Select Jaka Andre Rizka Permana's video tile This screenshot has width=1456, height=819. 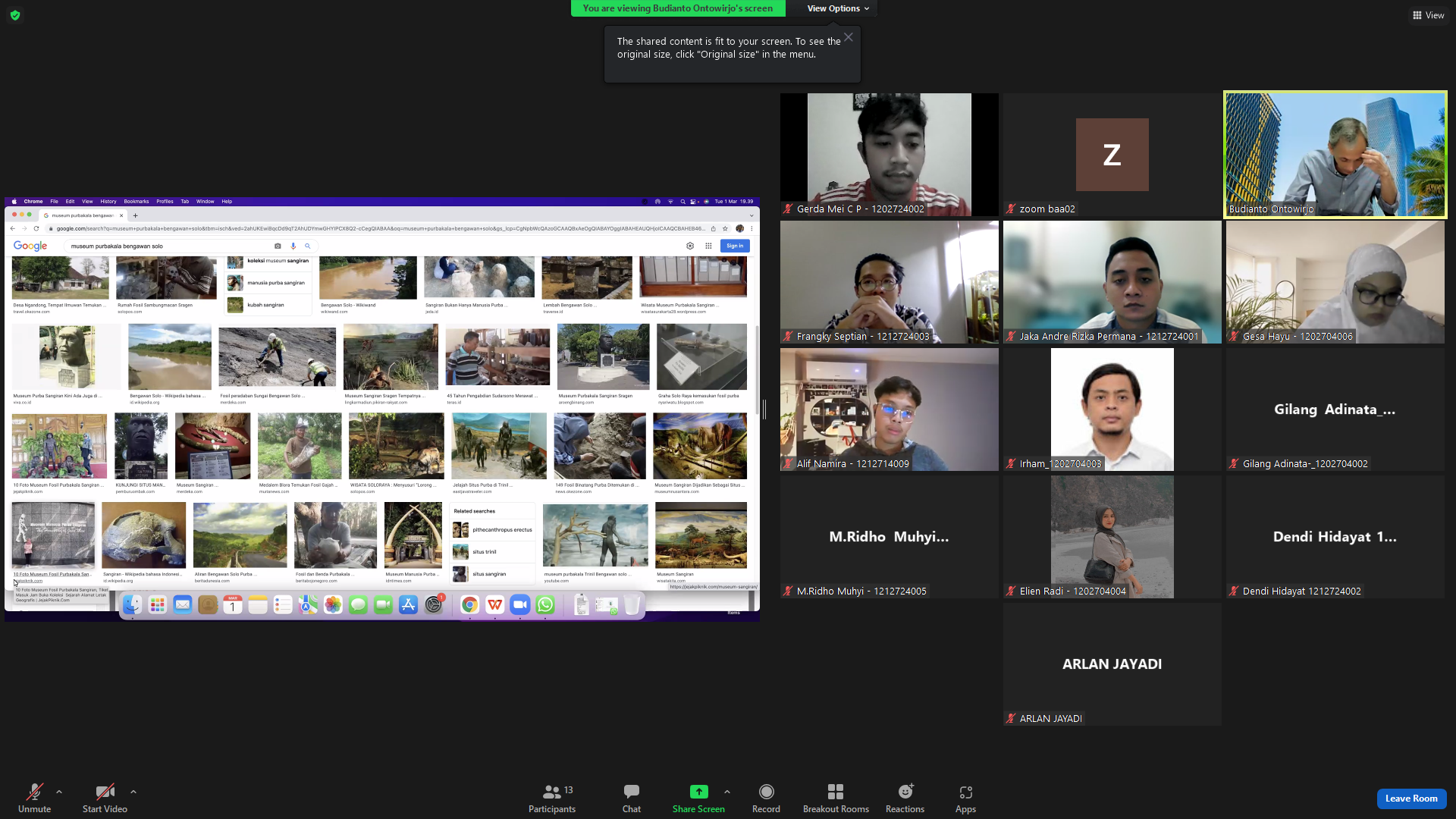[x=1112, y=282]
